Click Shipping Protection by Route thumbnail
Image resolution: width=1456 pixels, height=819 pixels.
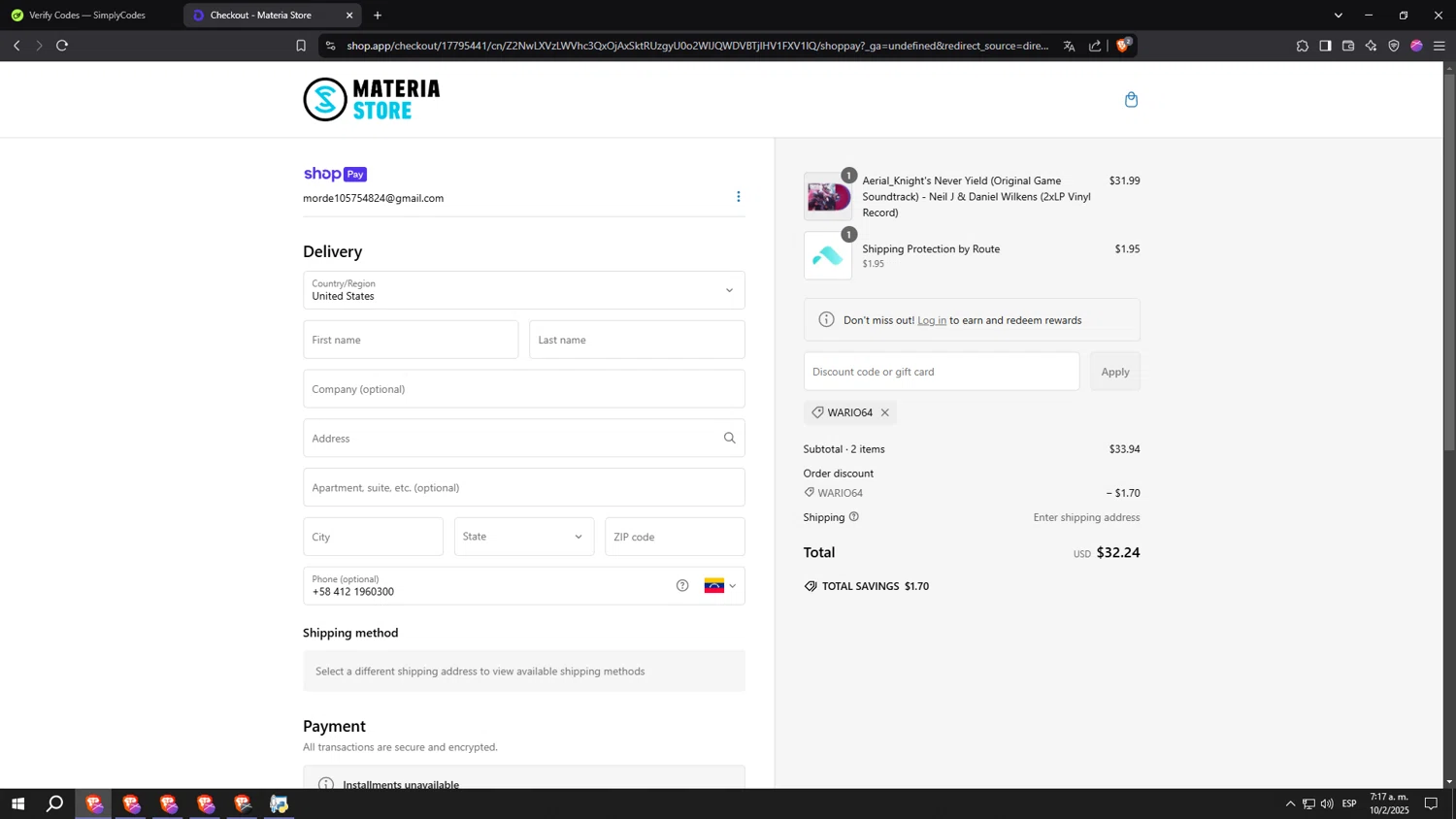point(828,256)
